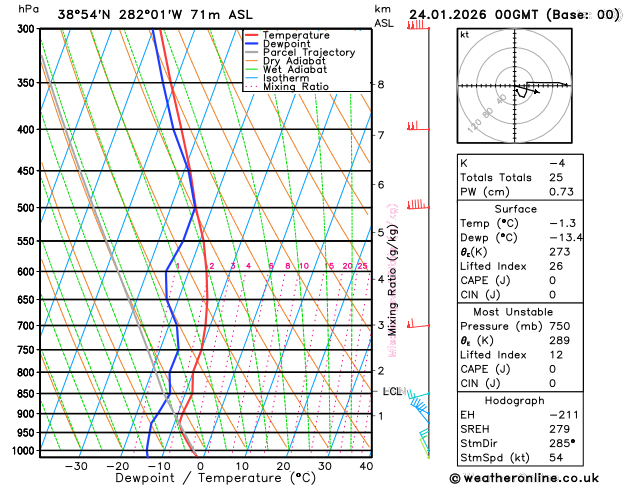629x486 pixels.
Task: Click the Most Unstable Lifted Index value 12
Action: point(556,355)
